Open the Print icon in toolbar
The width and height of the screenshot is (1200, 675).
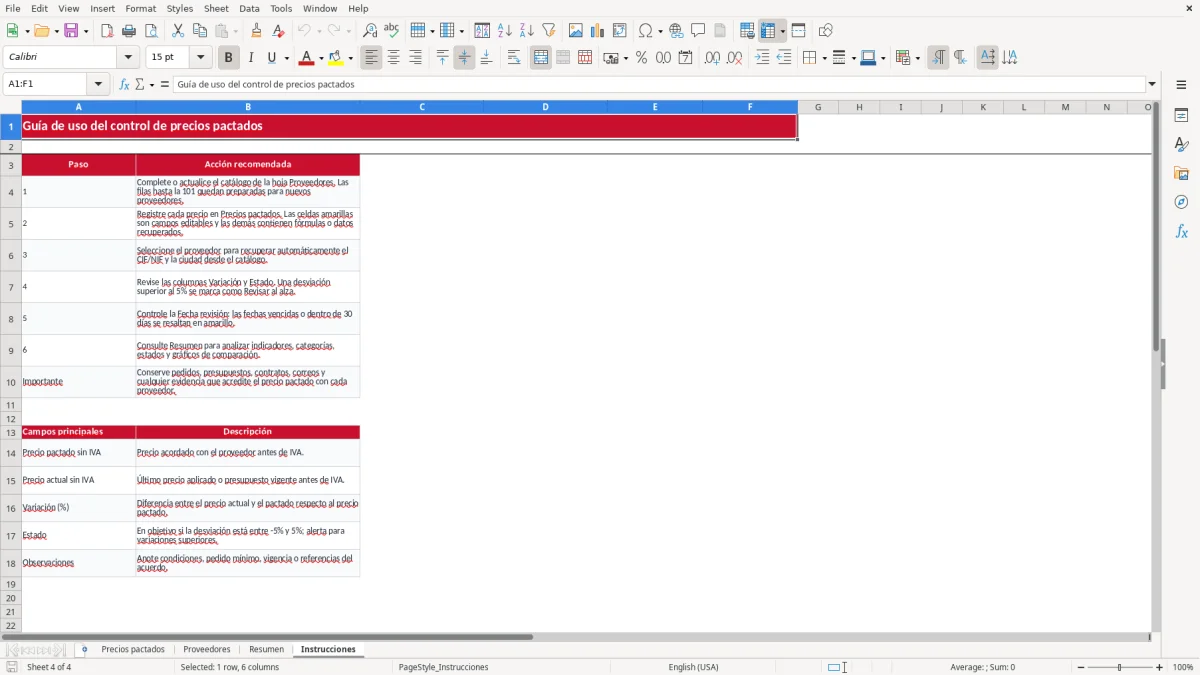point(129,31)
